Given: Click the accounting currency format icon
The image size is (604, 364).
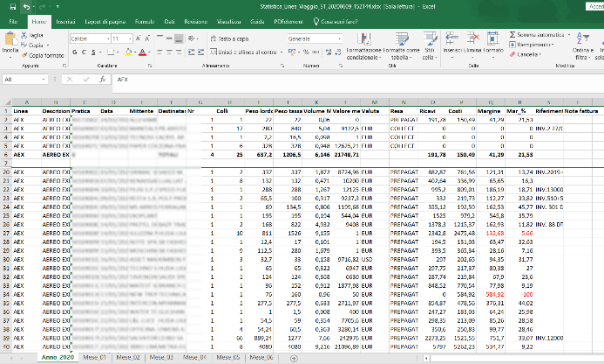Looking at the screenshot, I should click(291, 52).
